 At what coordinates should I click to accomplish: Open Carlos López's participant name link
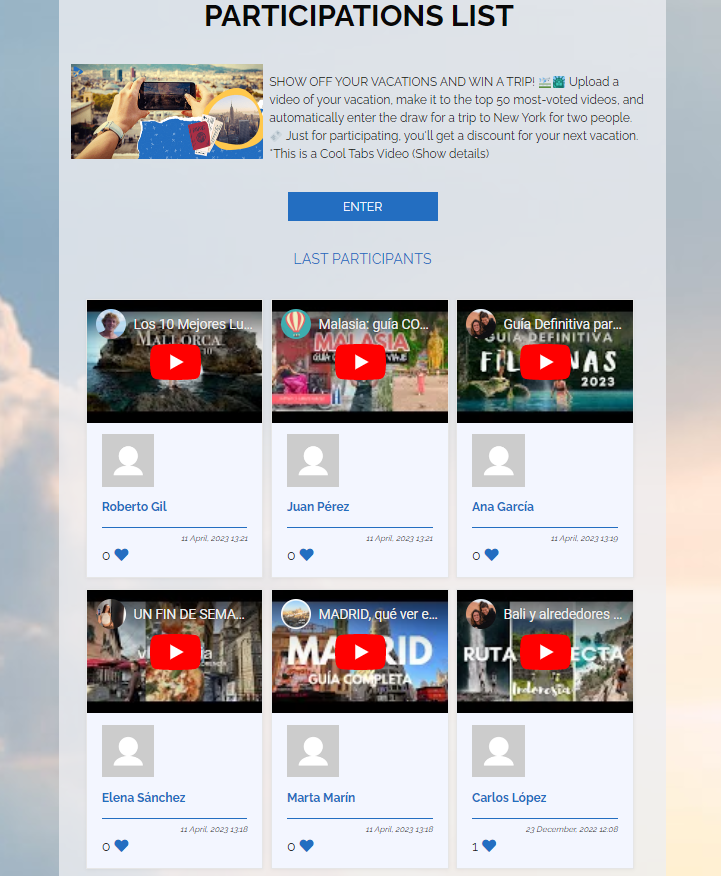point(509,798)
